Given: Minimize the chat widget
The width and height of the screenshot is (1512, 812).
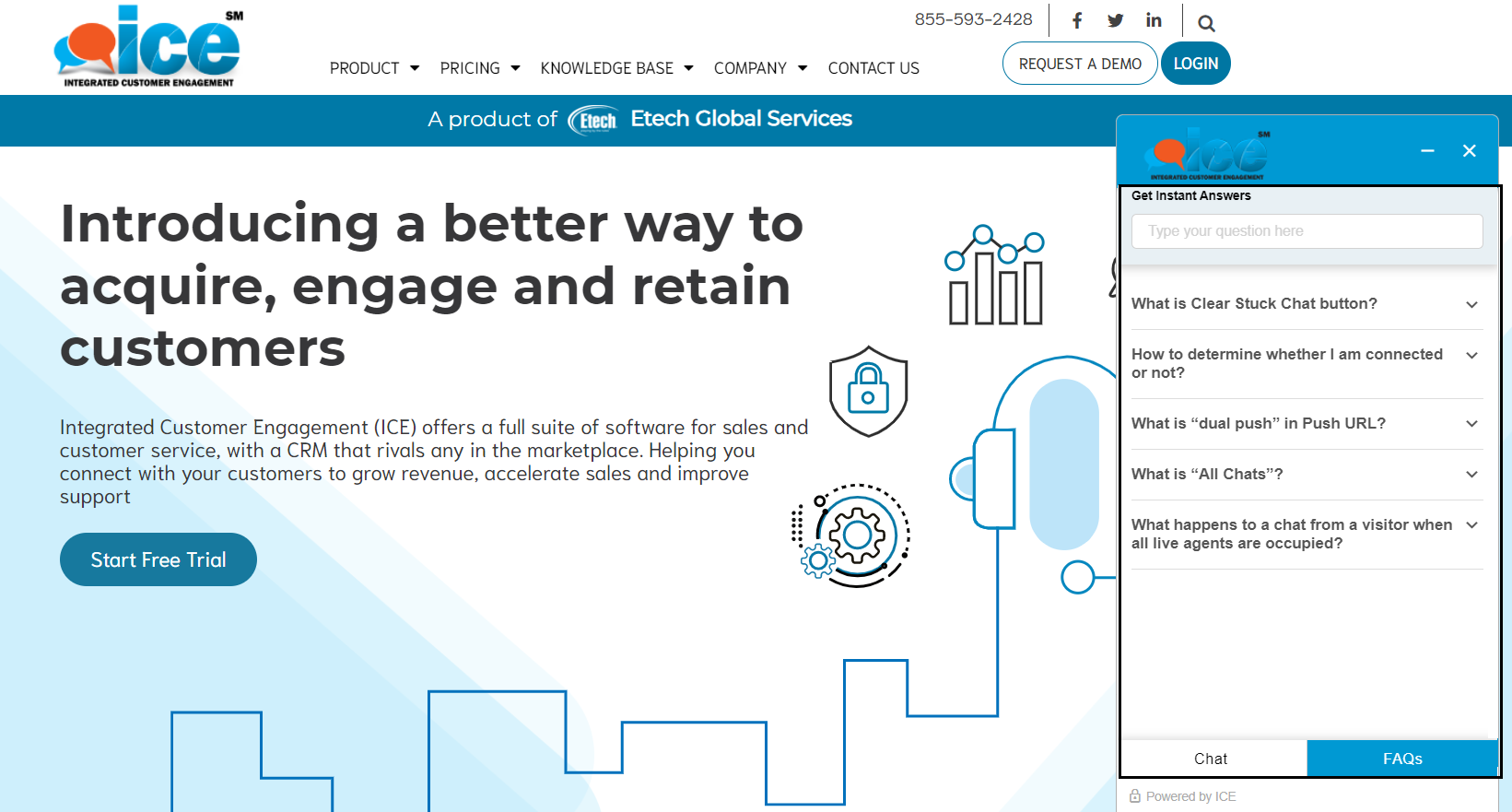Looking at the screenshot, I should (x=1427, y=150).
